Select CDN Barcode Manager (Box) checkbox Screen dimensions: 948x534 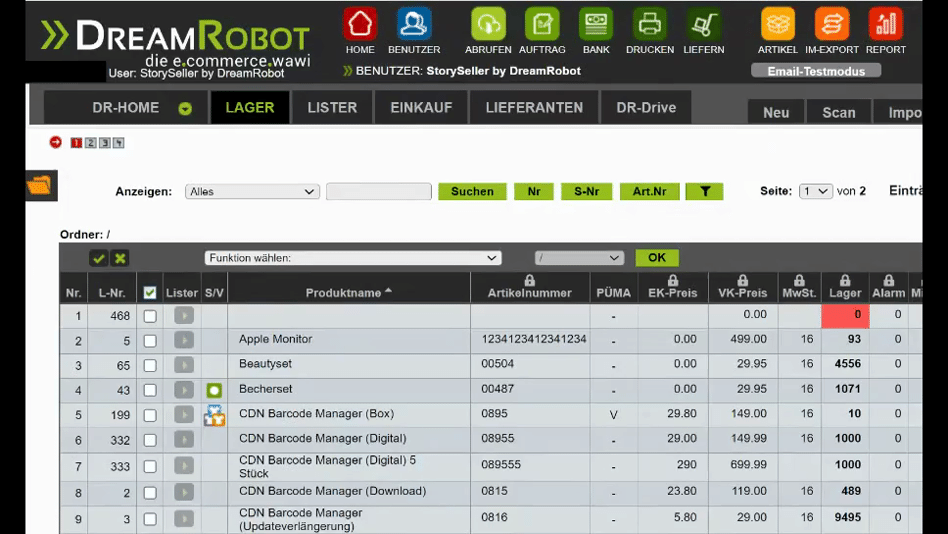point(150,415)
